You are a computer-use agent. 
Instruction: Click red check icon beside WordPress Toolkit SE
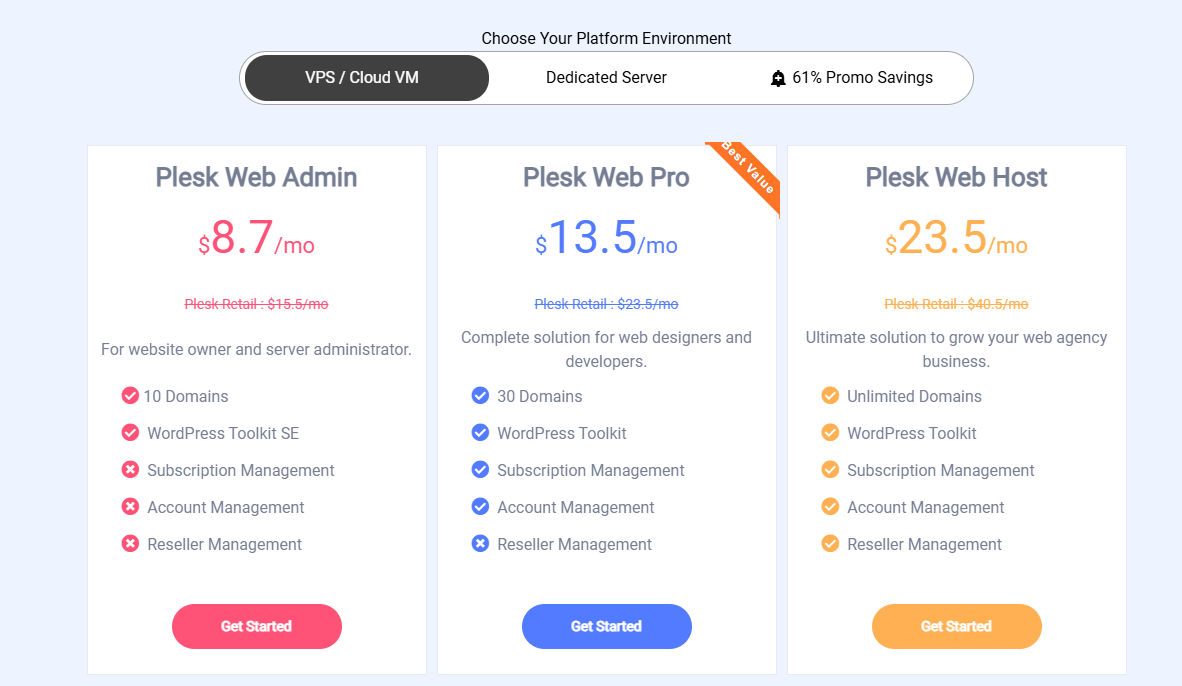[130, 433]
